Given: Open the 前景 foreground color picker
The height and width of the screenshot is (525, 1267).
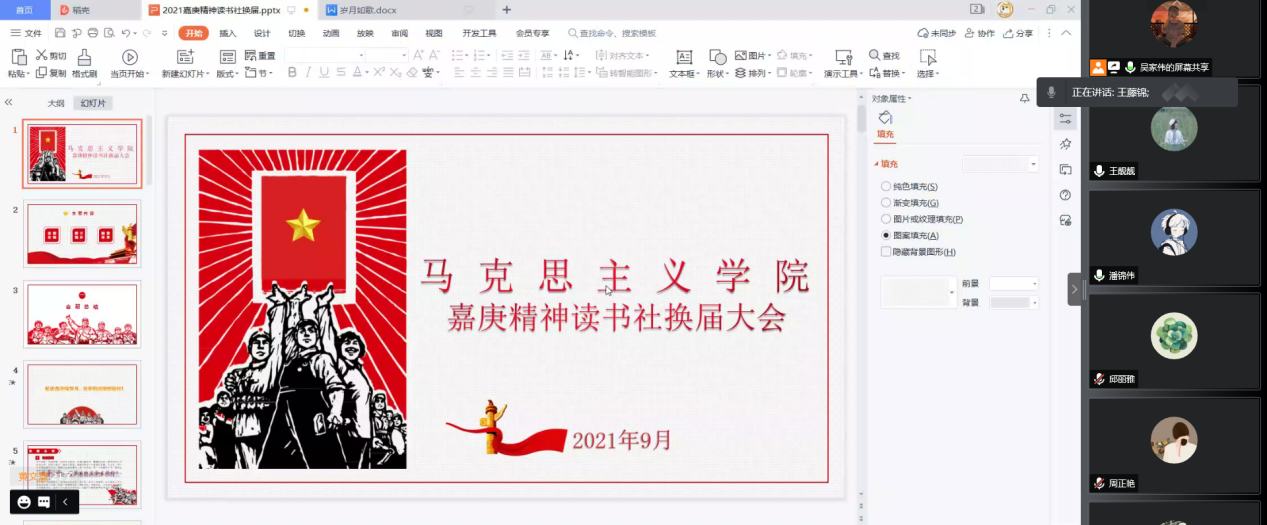Looking at the screenshot, I should pos(1013,284).
